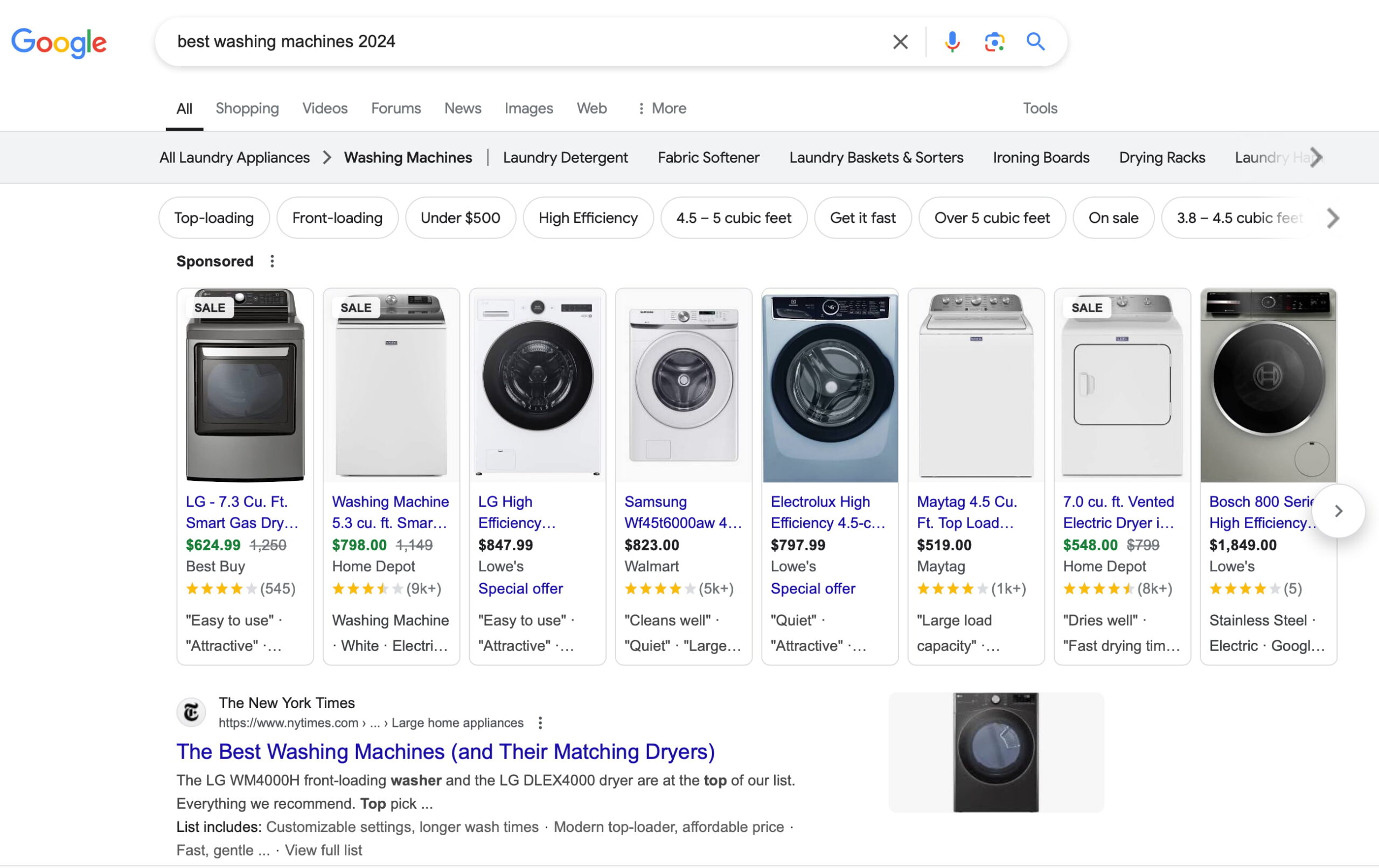The image size is (1379, 868).
Task: Click in the search box text
Action: coord(285,42)
